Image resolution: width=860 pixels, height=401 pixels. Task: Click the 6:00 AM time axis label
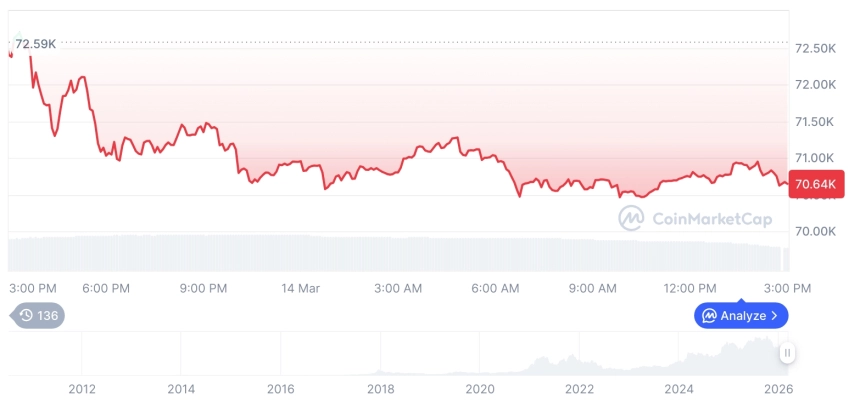tap(495, 288)
